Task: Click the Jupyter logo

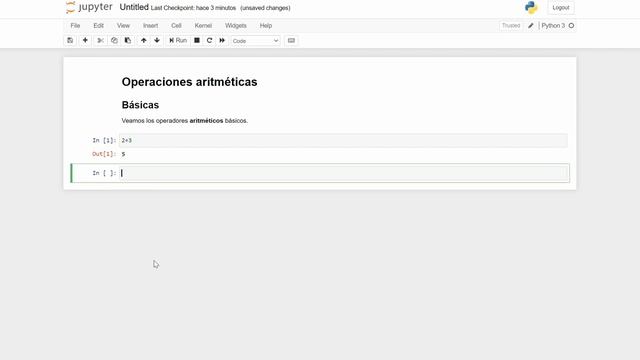Action: [89, 7]
